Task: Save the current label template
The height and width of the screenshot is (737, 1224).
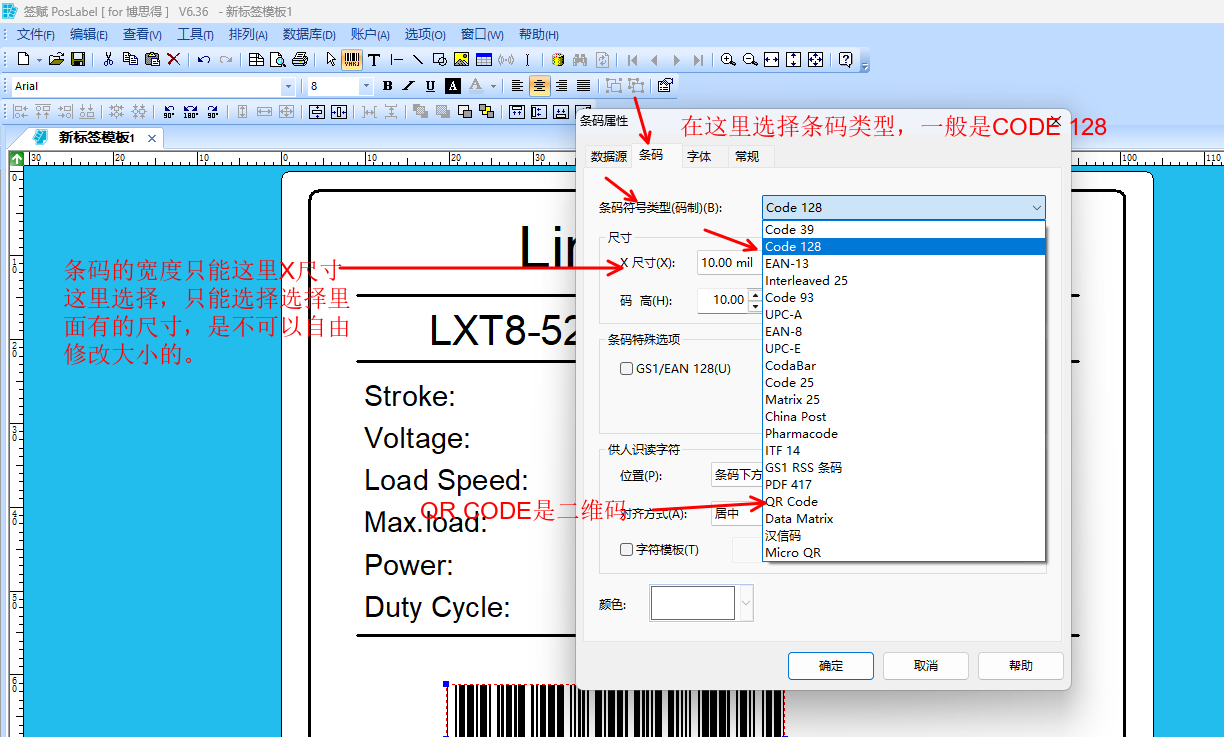Action: tap(78, 60)
